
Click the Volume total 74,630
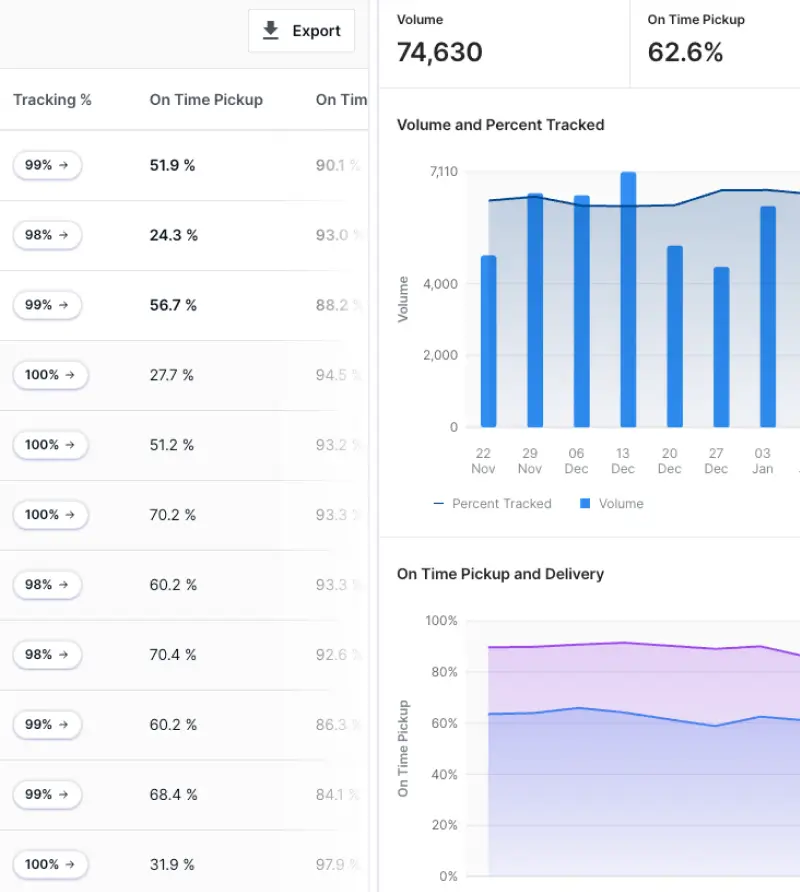(x=439, y=52)
